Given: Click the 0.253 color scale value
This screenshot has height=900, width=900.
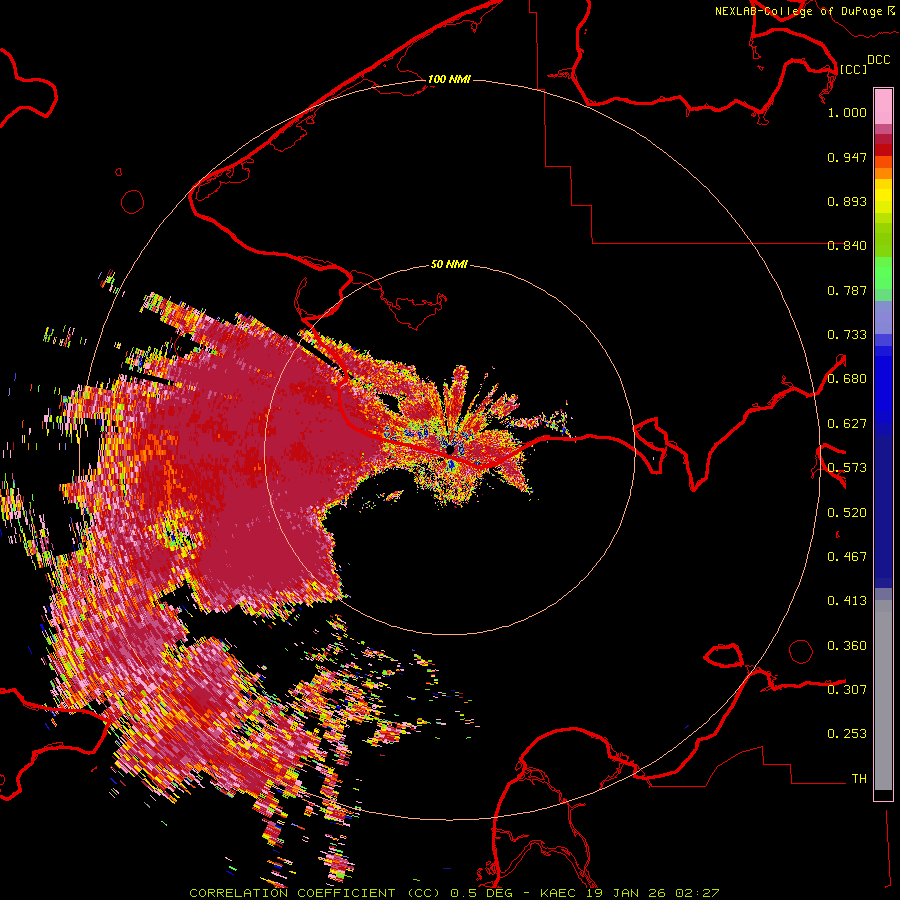Looking at the screenshot, I should [847, 734].
